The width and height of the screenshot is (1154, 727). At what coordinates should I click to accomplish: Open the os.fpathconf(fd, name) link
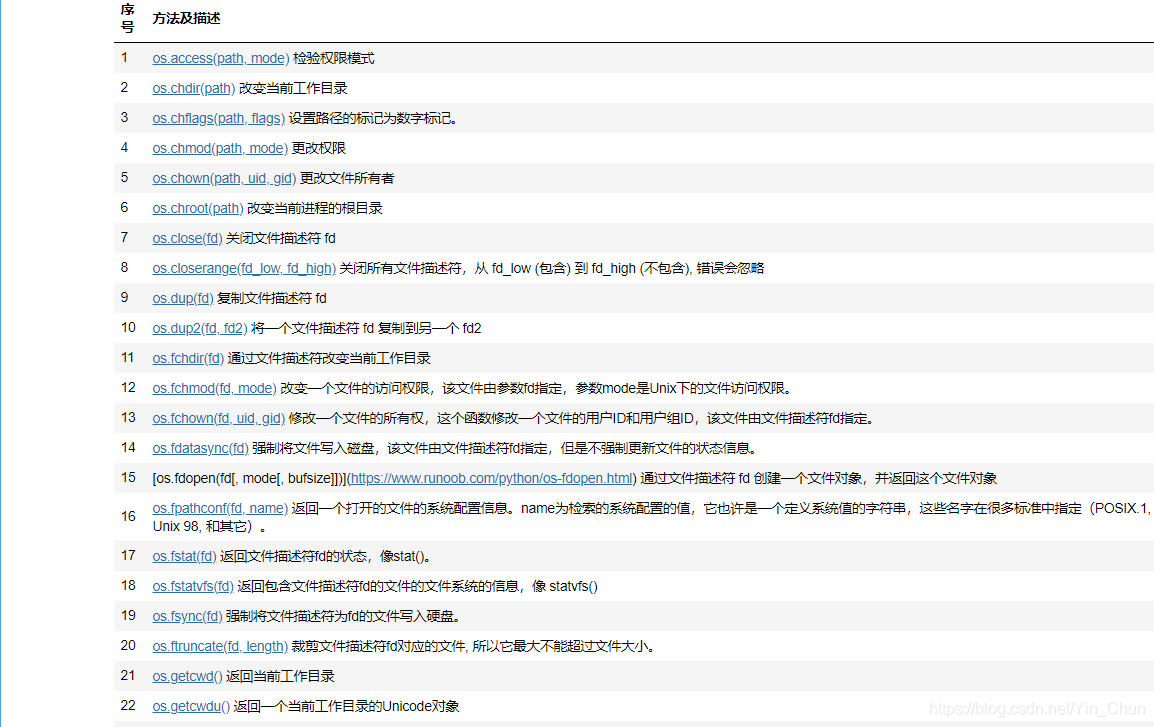(x=220, y=508)
